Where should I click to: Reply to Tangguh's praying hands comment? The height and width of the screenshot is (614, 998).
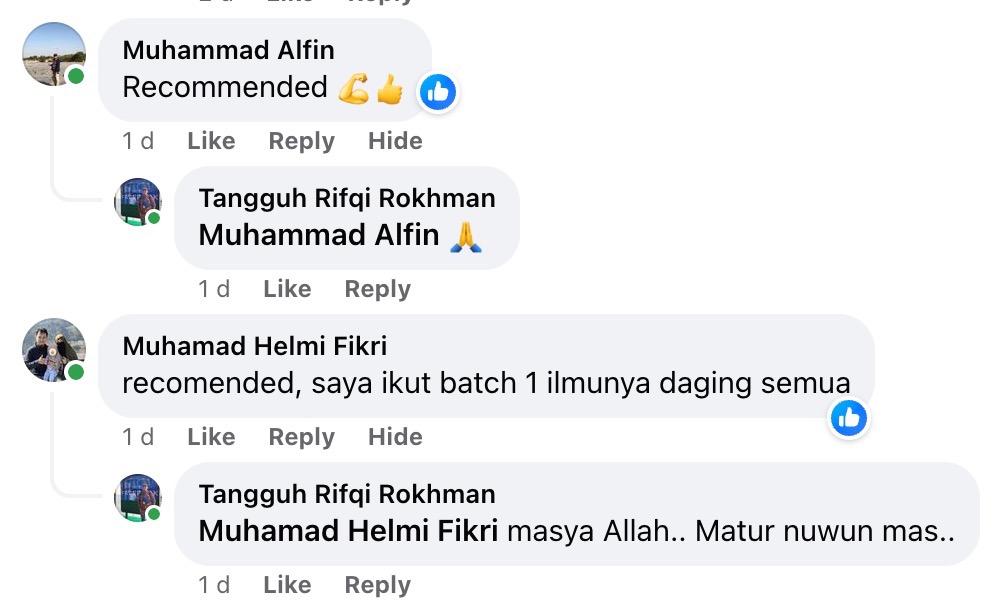(377, 289)
